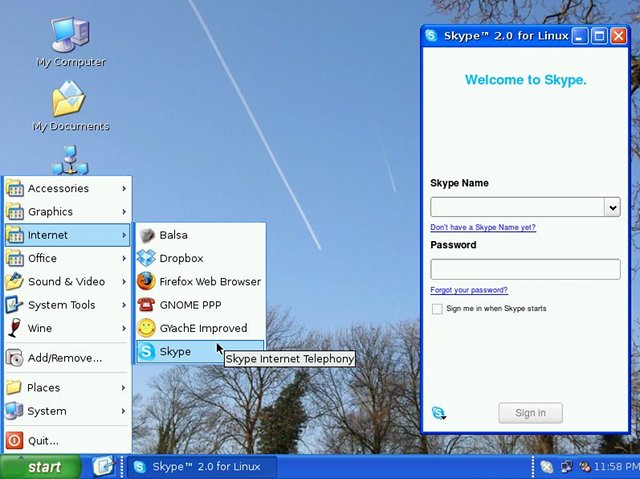This screenshot has height=479, width=640.
Task: Choose the Dropbox menu entry
Action: tap(200, 258)
